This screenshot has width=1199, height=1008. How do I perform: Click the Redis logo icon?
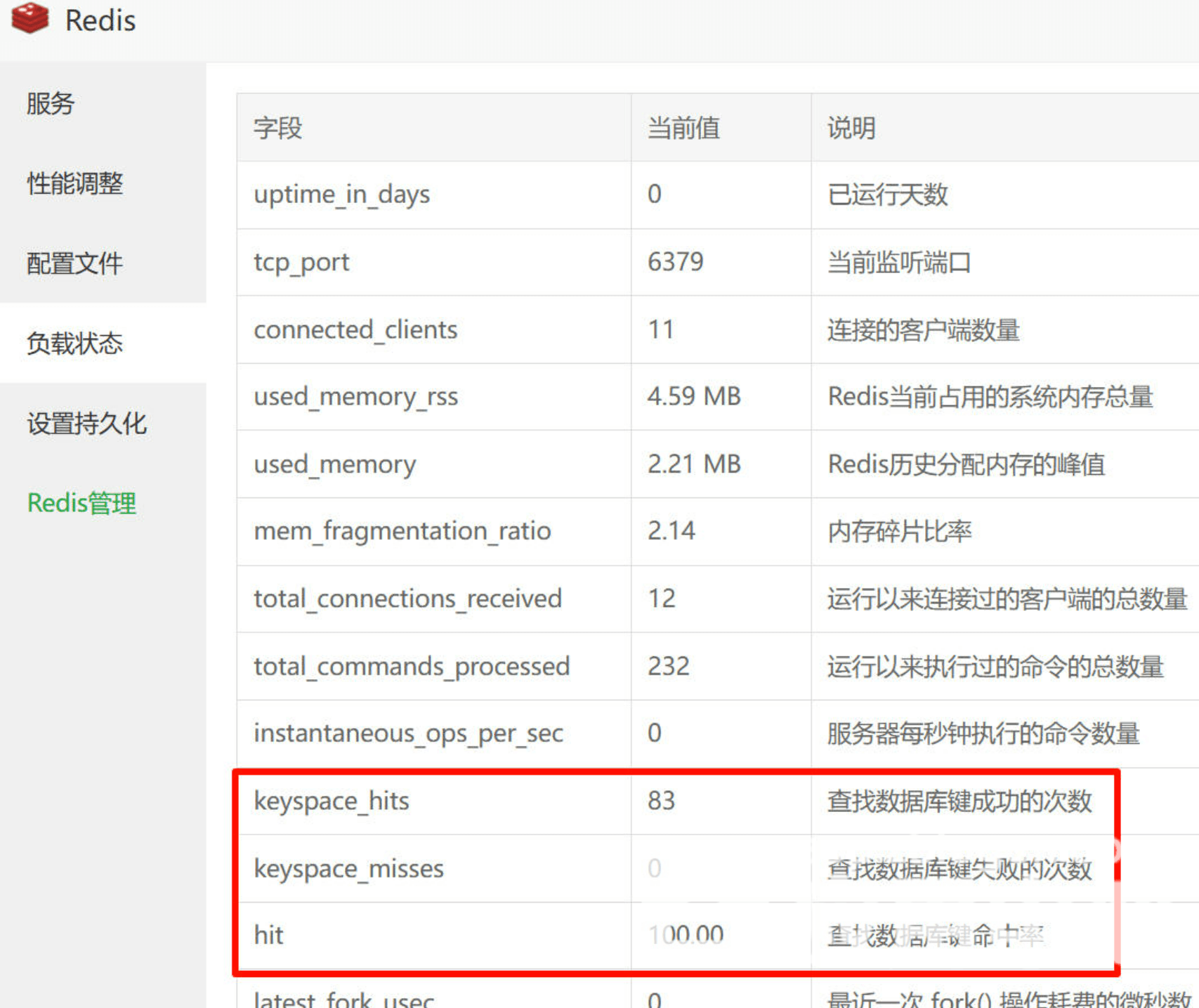point(30,18)
